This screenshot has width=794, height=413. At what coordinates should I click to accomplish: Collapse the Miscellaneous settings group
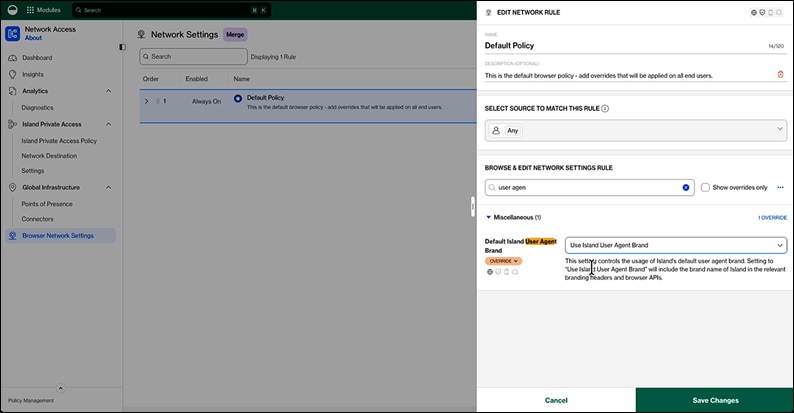click(488, 217)
